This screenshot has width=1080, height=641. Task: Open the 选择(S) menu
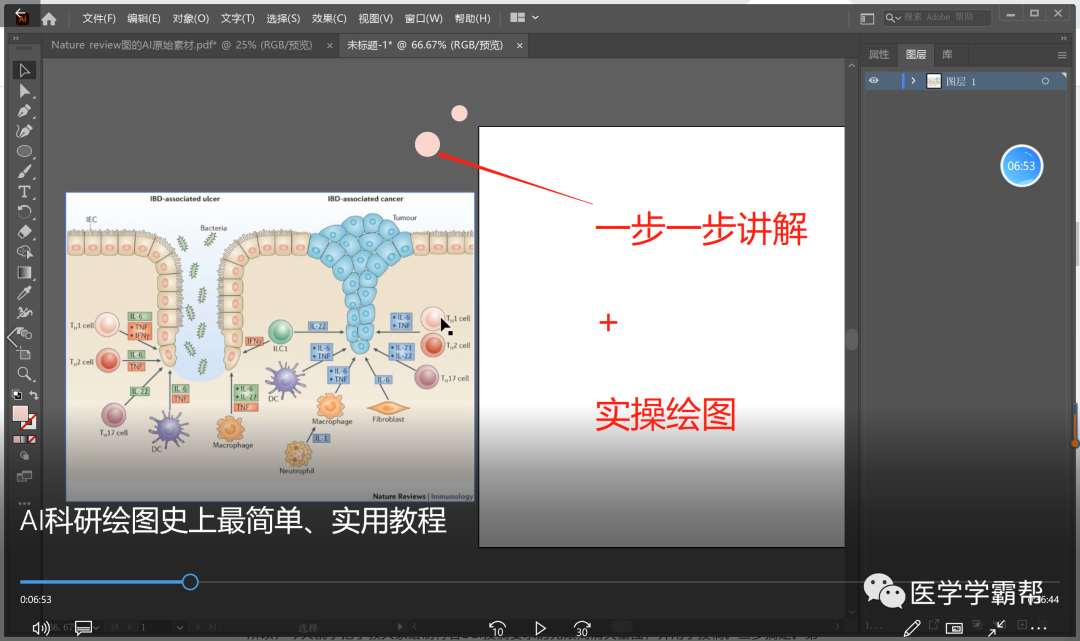(x=283, y=19)
